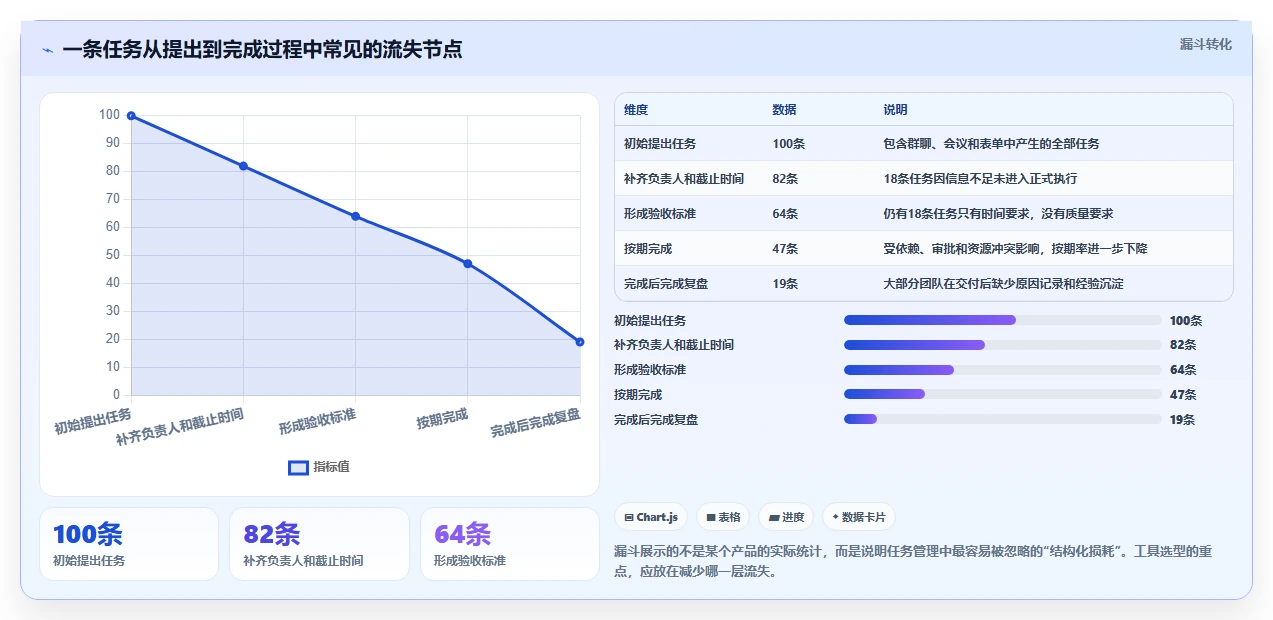The height and width of the screenshot is (620, 1273).
Task: Click the 漏斗转化 tag in the header
Action: (x=1205, y=45)
